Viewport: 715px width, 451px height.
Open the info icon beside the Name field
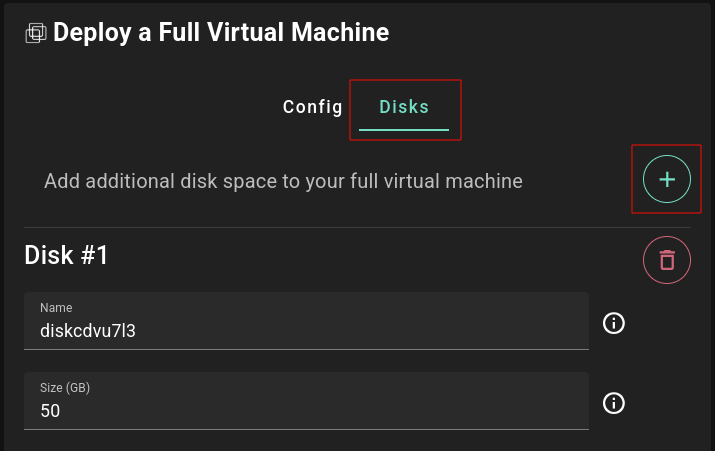[x=614, y=323]
